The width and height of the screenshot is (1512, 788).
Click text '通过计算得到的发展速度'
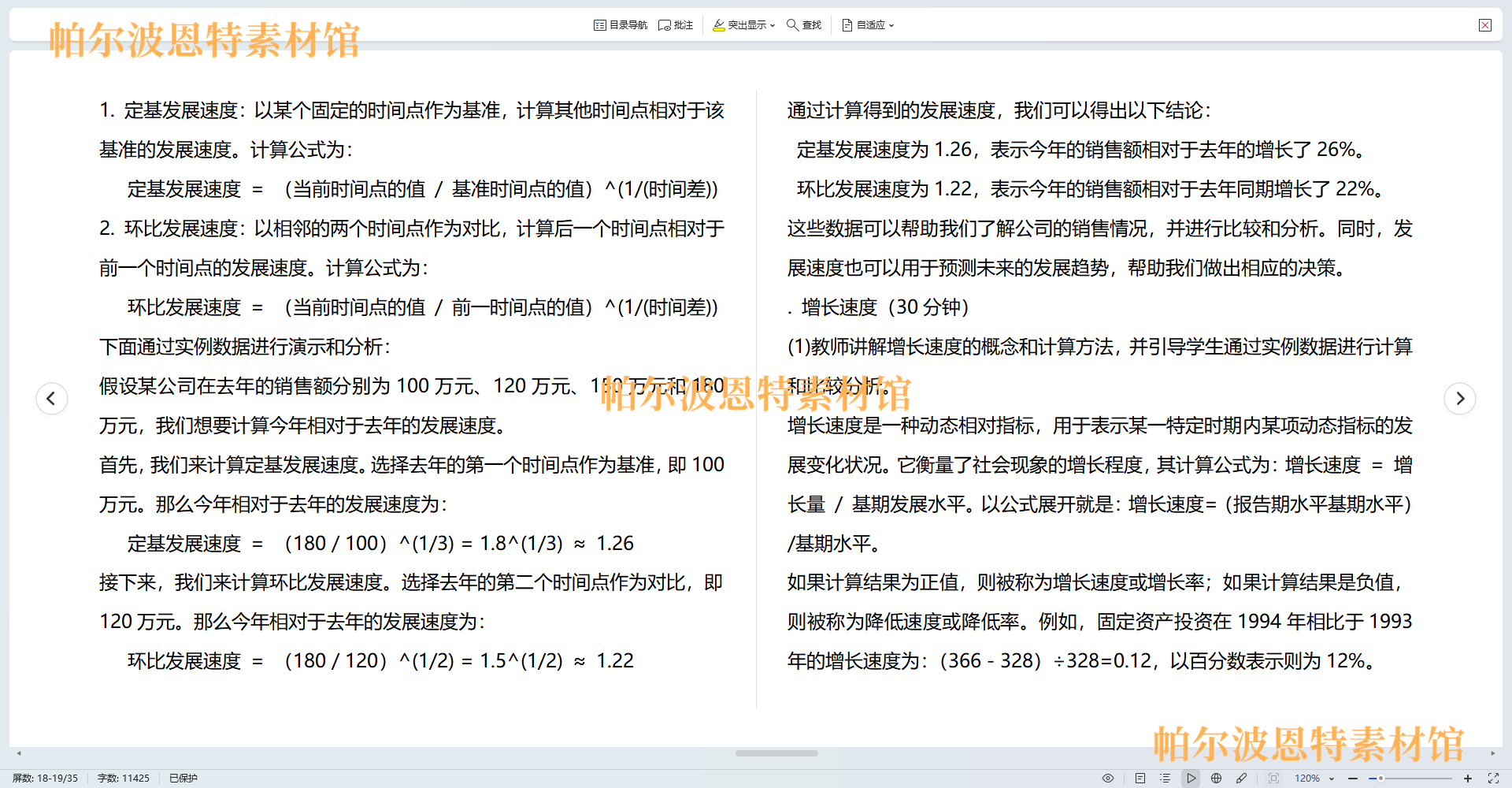click(891, 110)
